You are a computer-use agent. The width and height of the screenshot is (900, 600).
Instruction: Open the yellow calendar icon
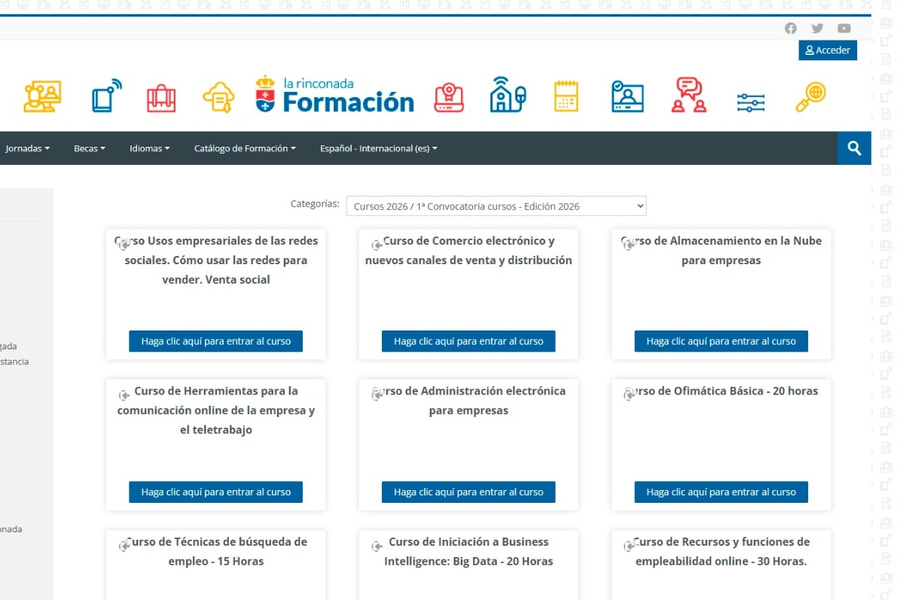point(566,97)
